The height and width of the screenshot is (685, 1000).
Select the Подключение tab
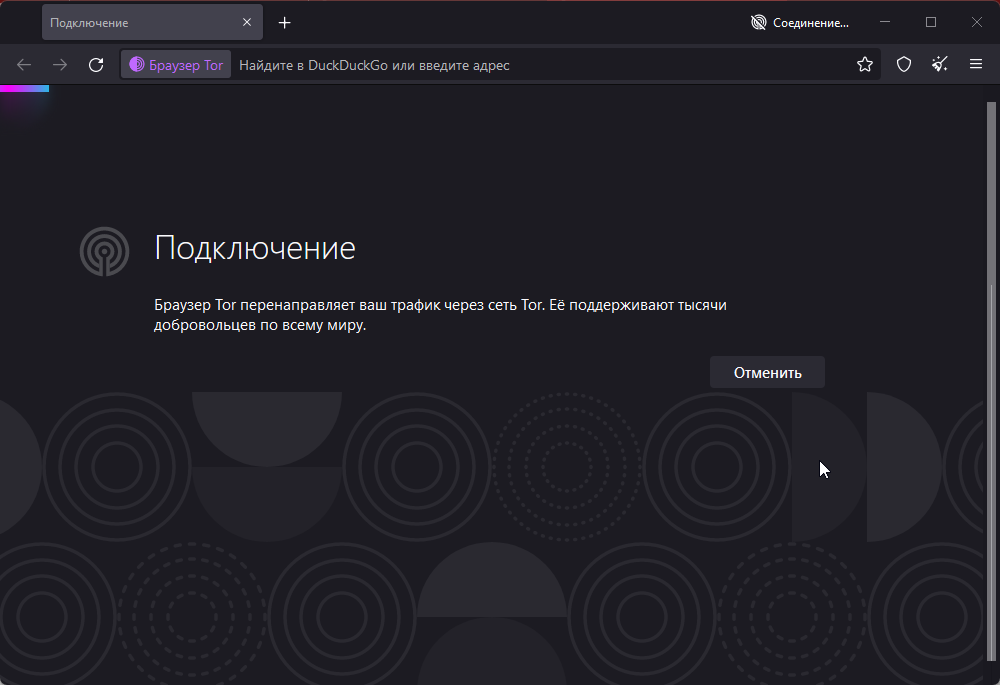point(152,22)
